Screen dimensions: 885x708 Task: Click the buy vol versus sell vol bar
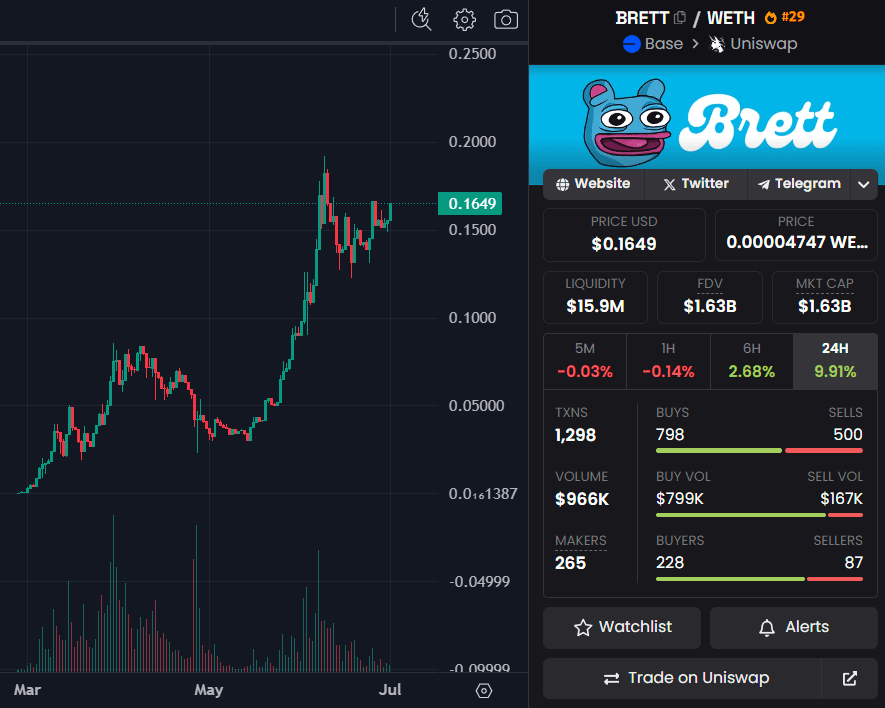(759, 515)
